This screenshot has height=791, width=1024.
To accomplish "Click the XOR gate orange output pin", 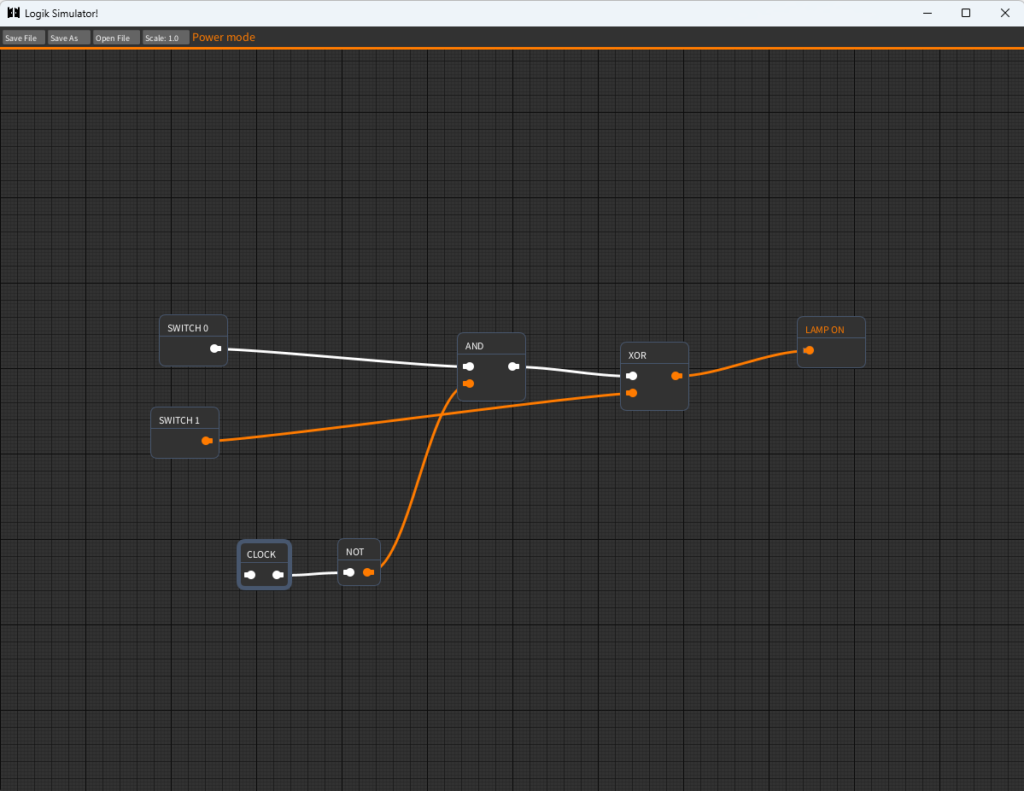I will (677, 376).
